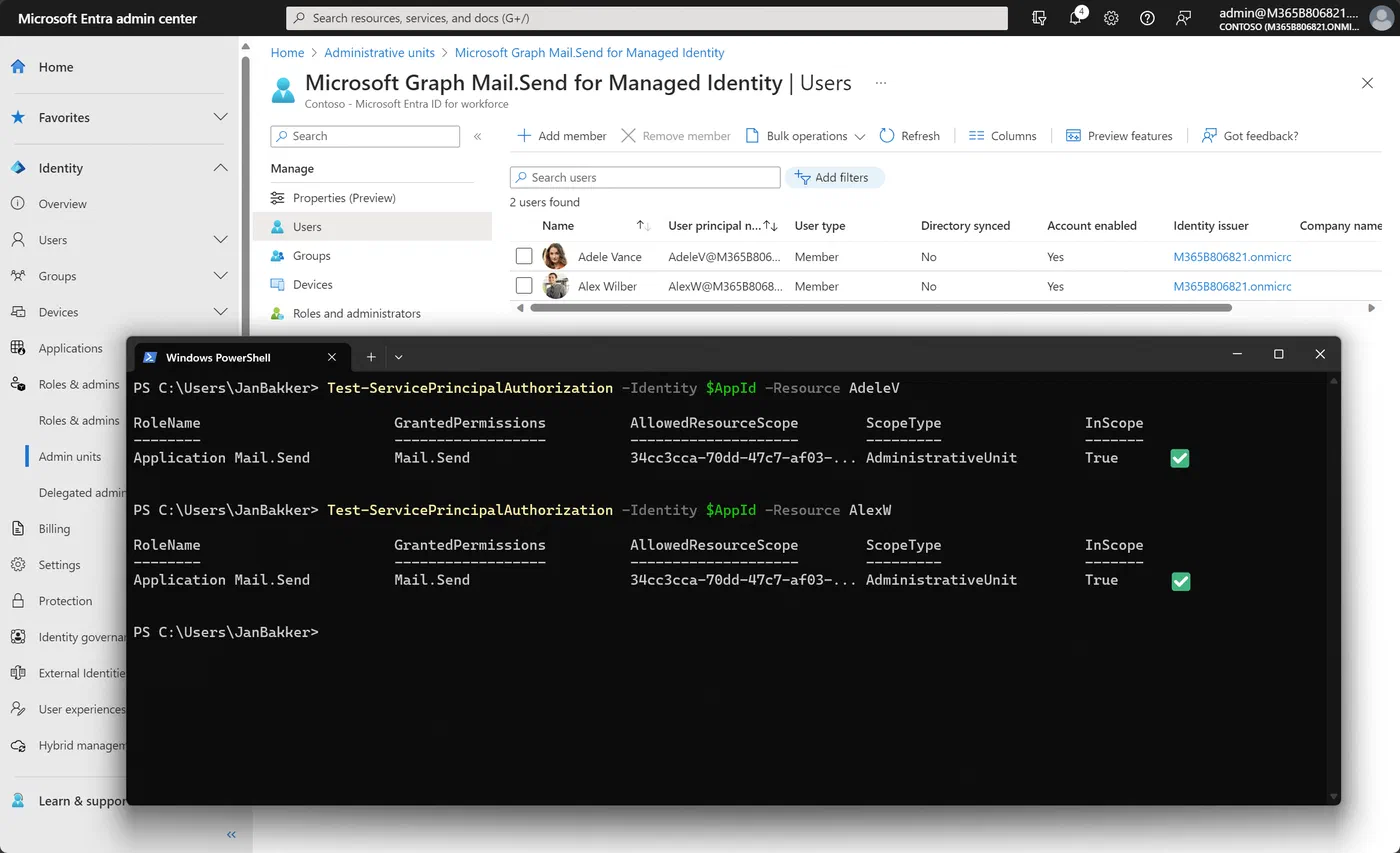Viewport: 1400px width, 853px height.
Task: Click the more options ellipsis beside title
Action: tap(881, 83)
